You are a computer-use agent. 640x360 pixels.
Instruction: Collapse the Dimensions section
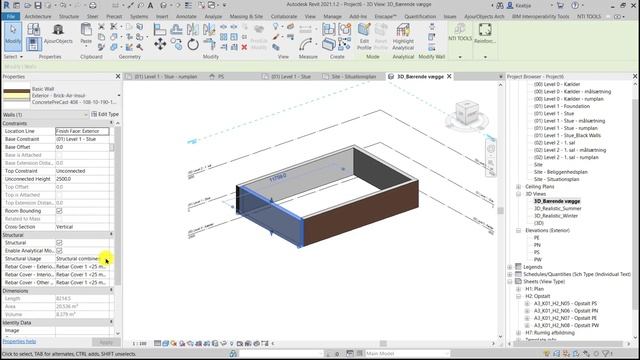111,291
